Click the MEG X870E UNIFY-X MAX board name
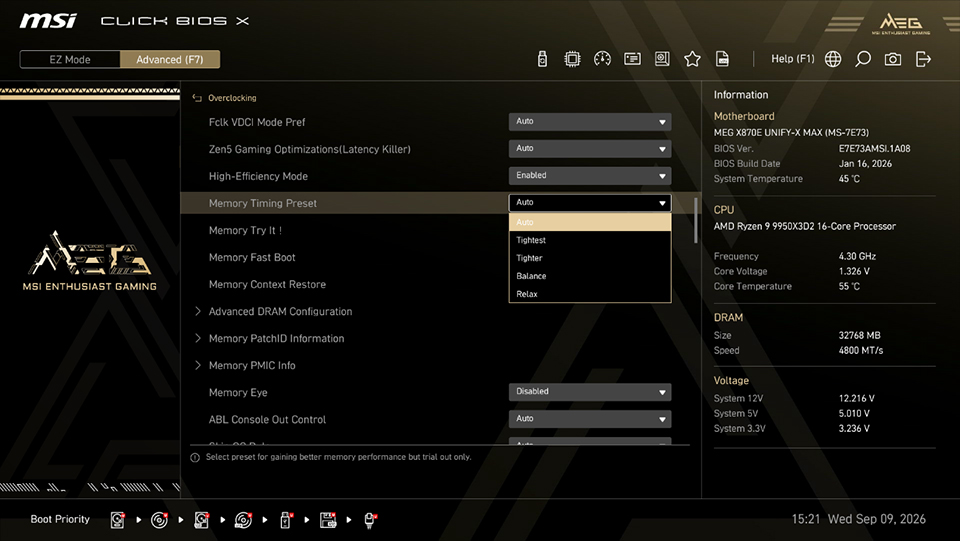 [791, 132]
